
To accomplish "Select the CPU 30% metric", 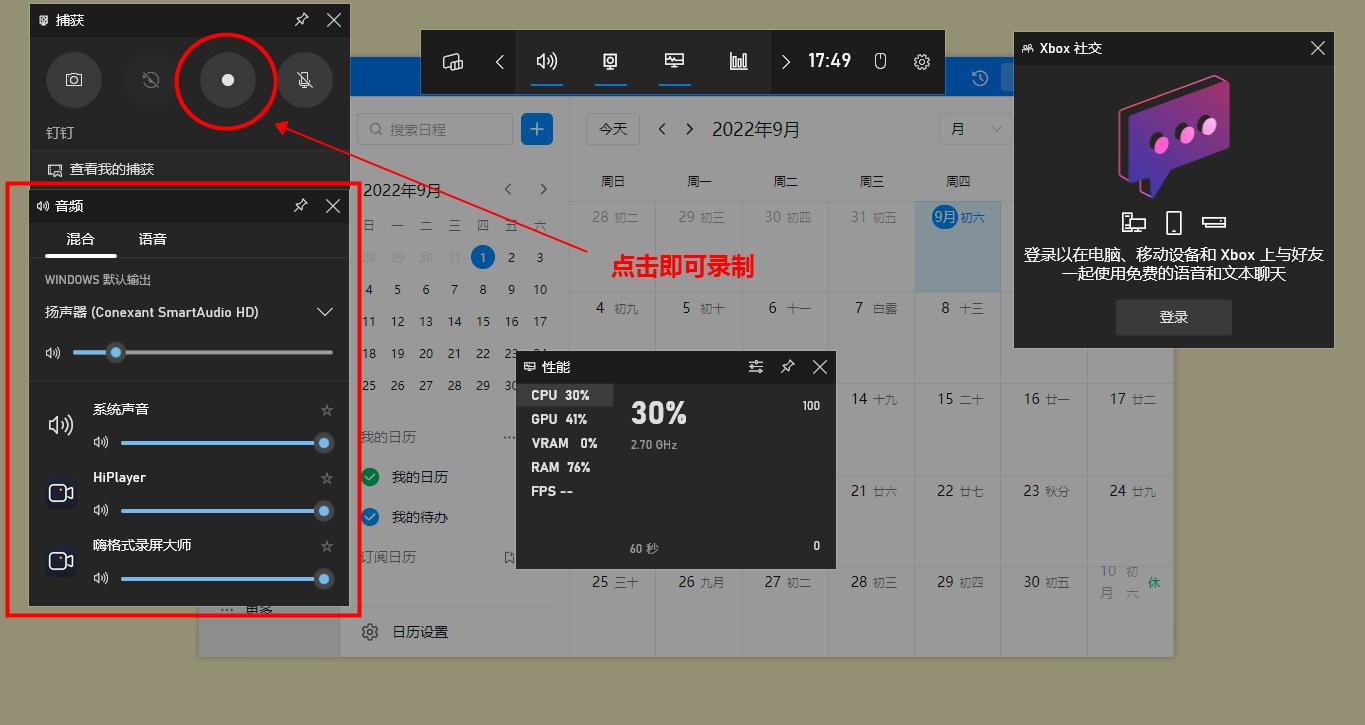I will [x=566, y=395].
